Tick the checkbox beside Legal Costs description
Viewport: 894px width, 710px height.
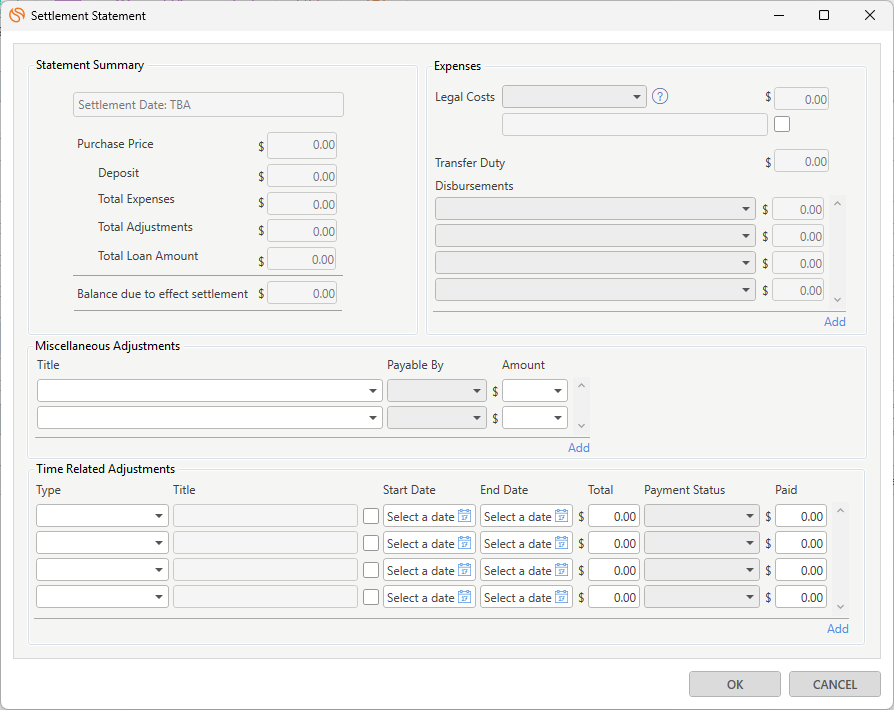coord(782,124)
